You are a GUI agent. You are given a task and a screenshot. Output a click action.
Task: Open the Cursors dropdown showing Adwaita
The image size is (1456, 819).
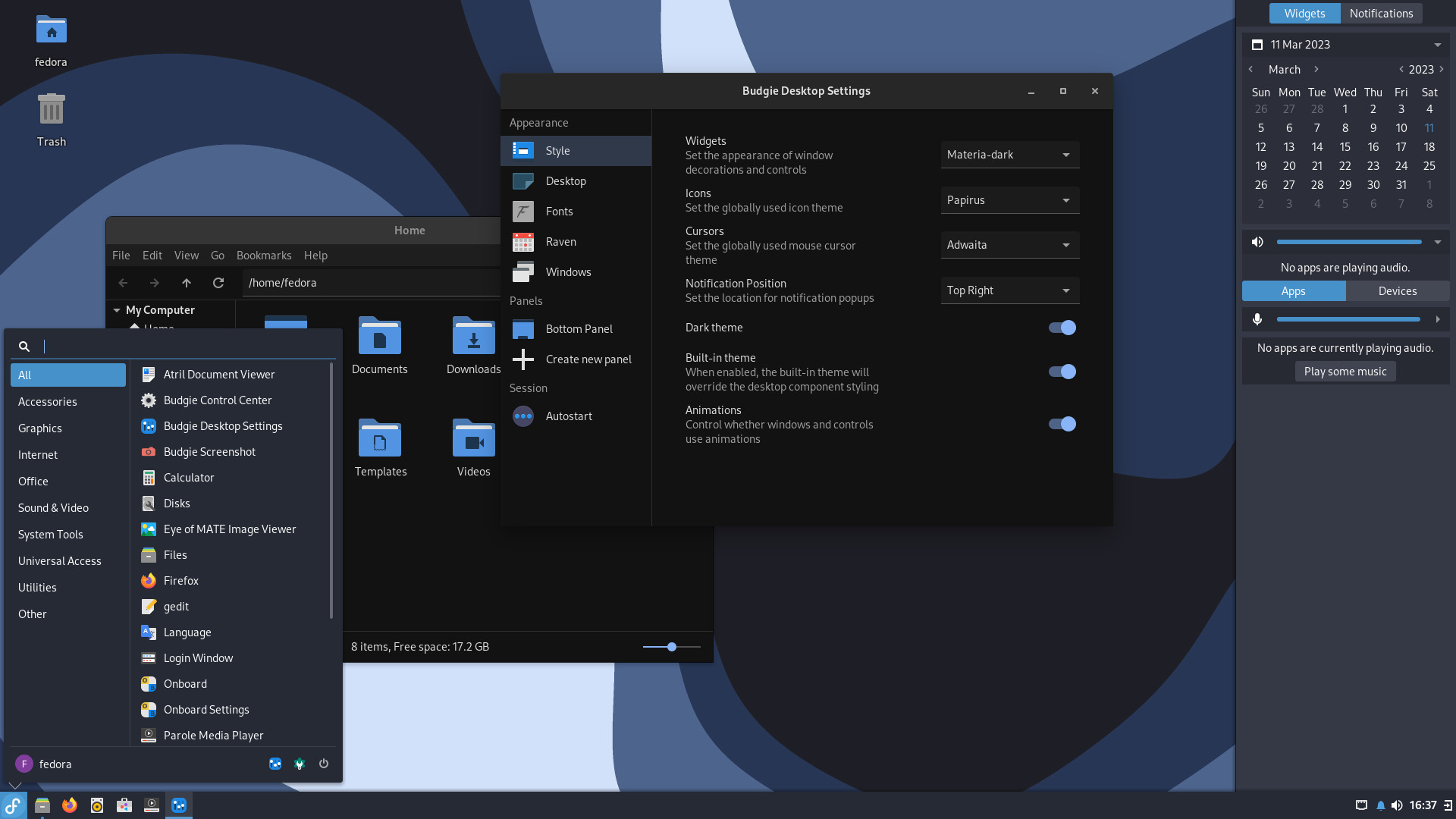[x=1009, y=244]
